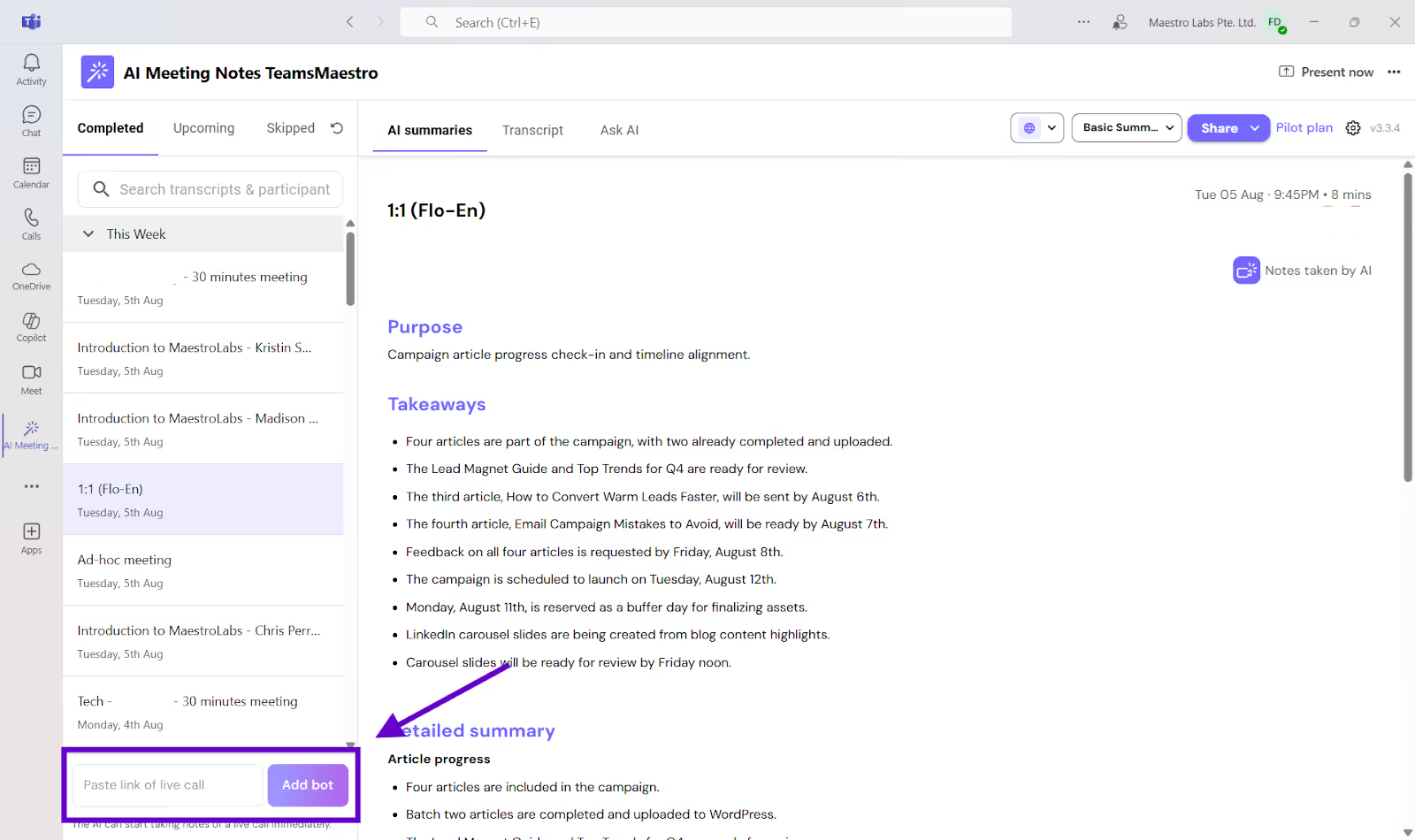Click the Share button

tap(1219, 128)
